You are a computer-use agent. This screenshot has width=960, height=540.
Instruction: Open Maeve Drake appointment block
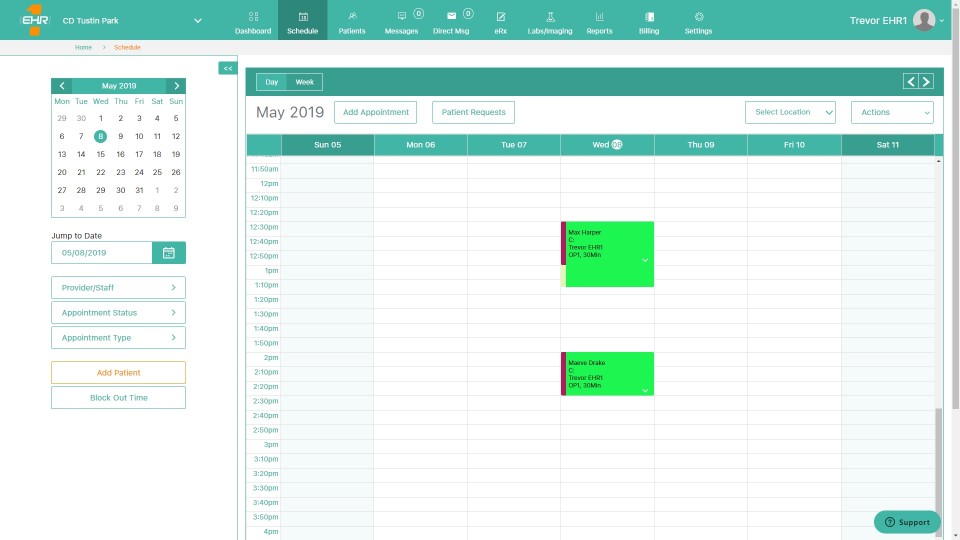click(x=607, y=373)
